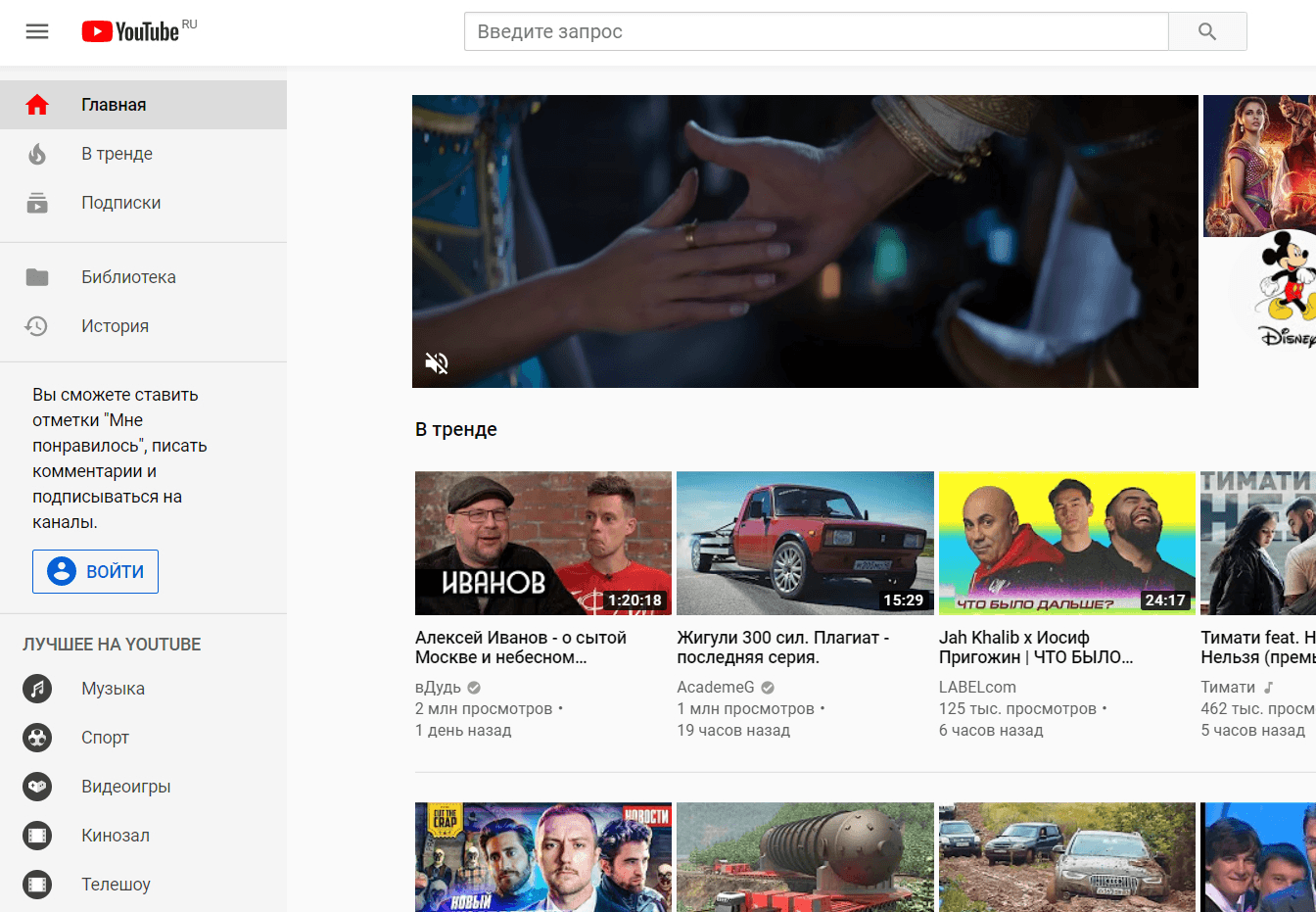Open the hamburger guide menu
The image size is (1316, 912).
(x=37, y=31)
